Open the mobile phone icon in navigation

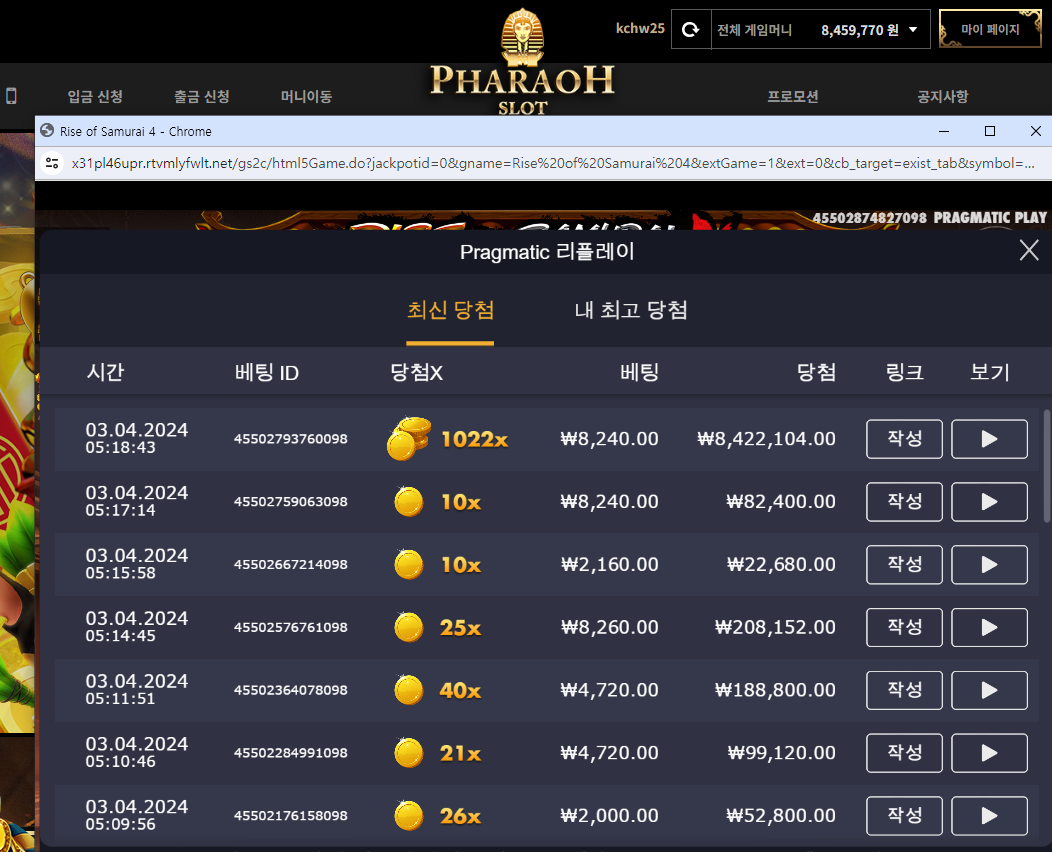tap(11, 96)
